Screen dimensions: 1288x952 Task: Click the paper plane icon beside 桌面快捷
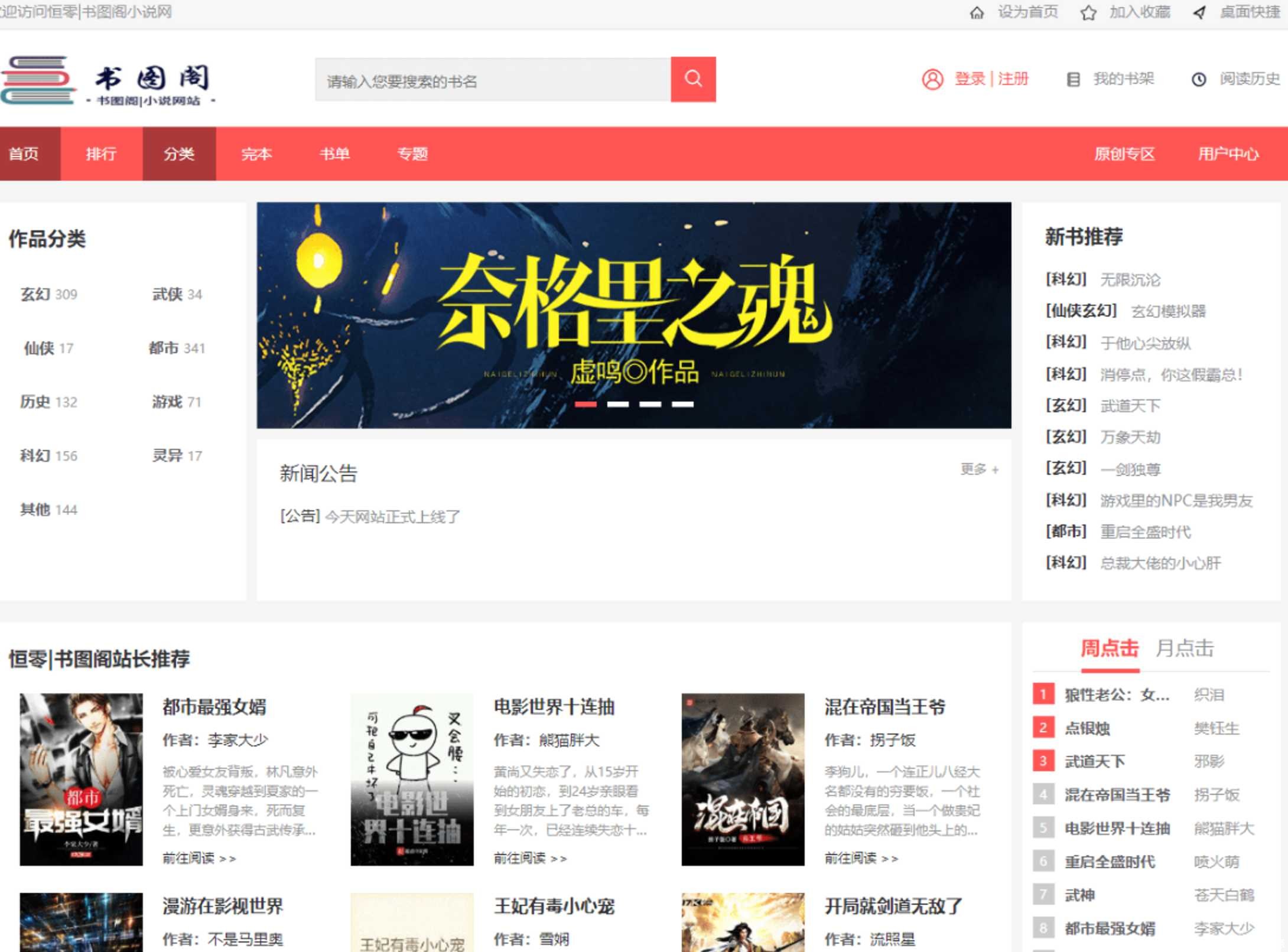click(x=1199, y=12)
